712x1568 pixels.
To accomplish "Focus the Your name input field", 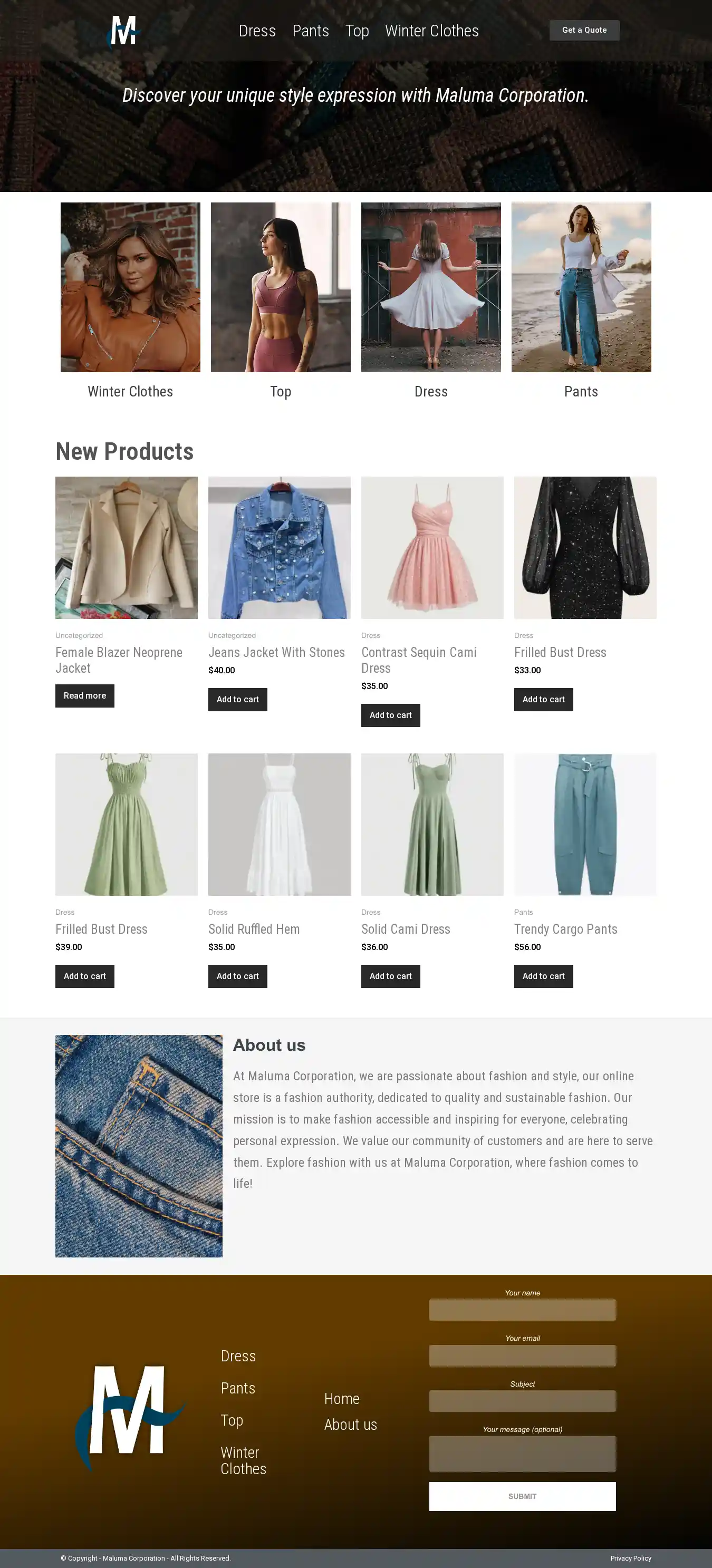I will coord(523,1310).
